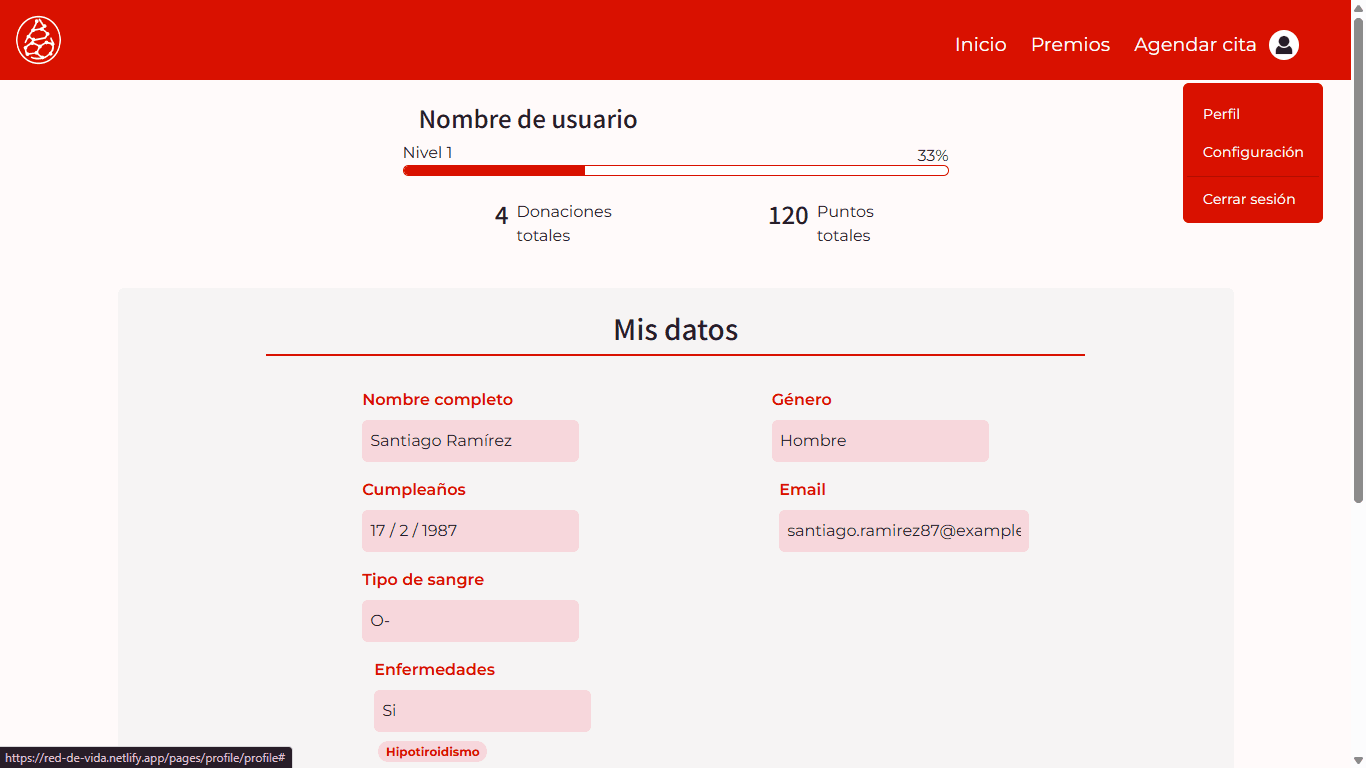Click the Nivel 1 progress bar

[x=675, y=171]
